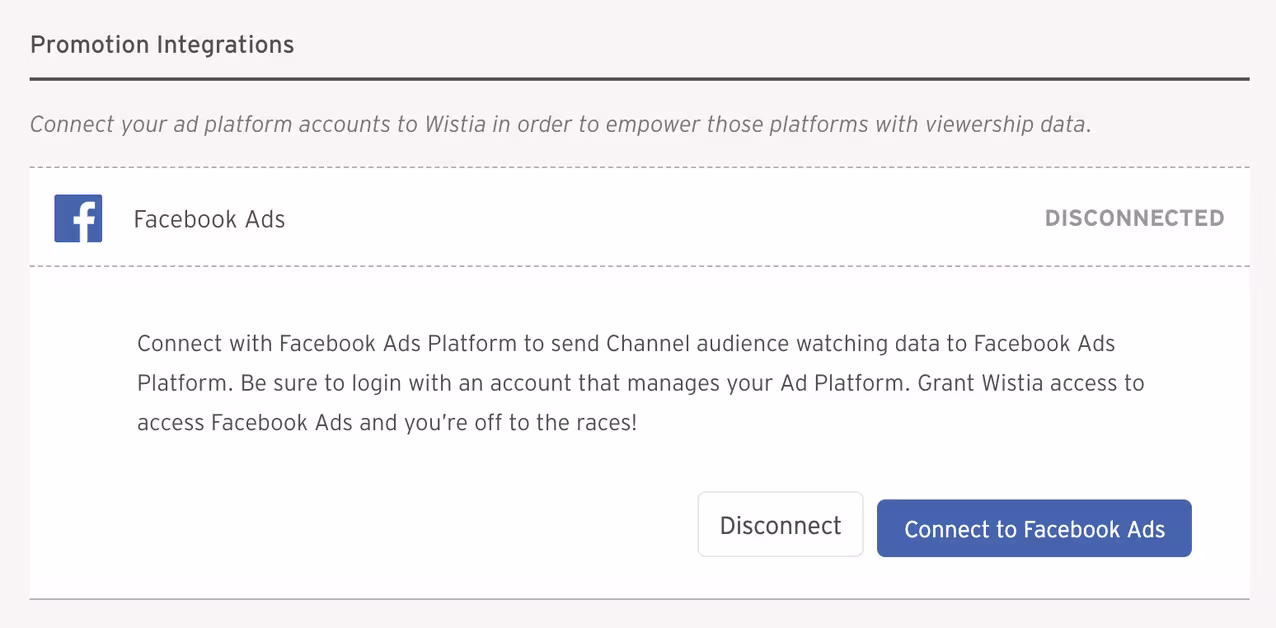Click the italic Wistia connection description text

(x=560, y=125)
